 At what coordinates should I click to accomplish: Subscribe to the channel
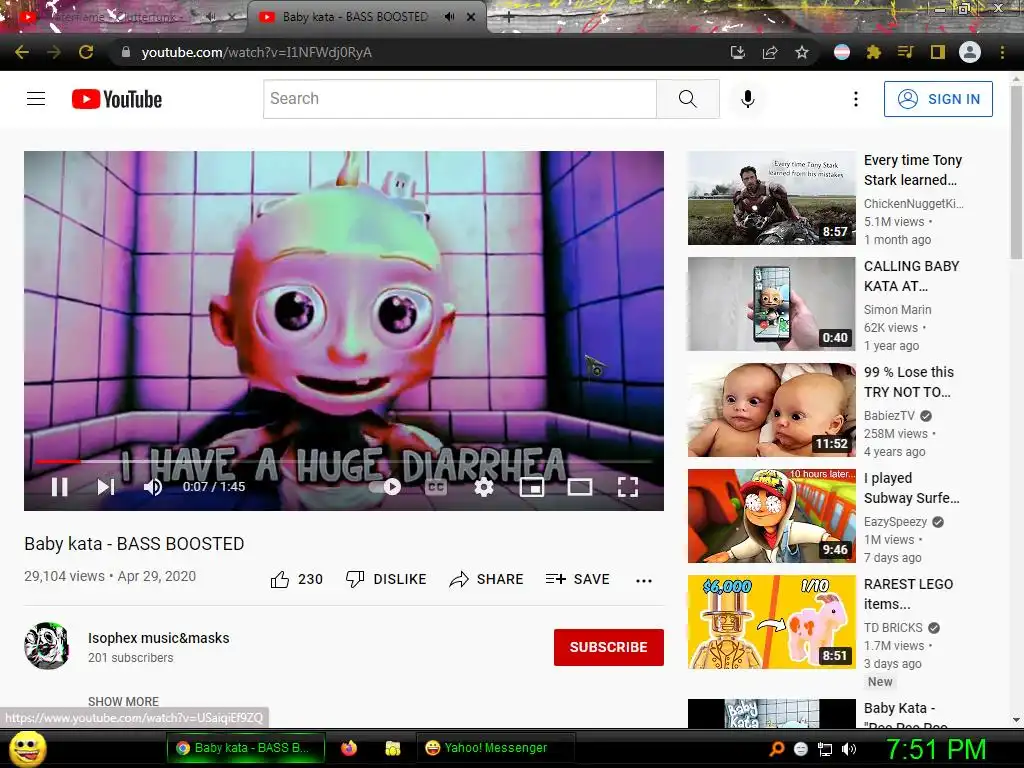click(609, 647)
